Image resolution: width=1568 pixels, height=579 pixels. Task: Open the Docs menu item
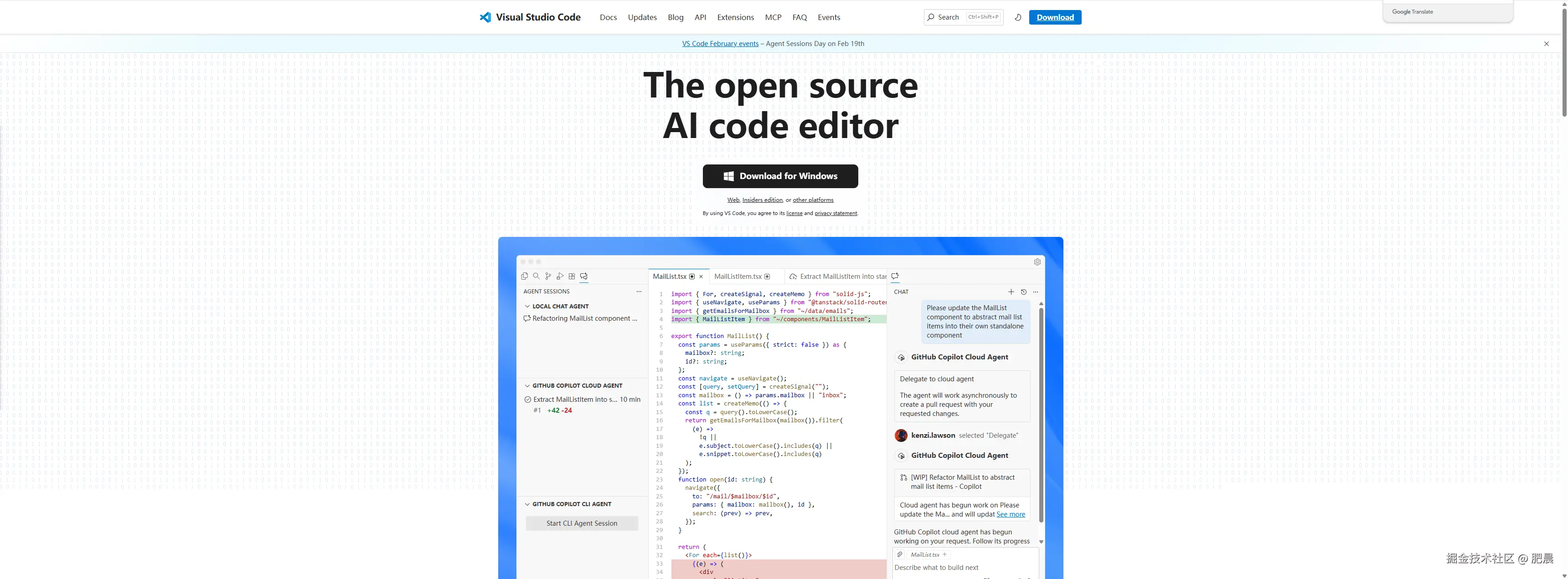click(x=608, y=17)
